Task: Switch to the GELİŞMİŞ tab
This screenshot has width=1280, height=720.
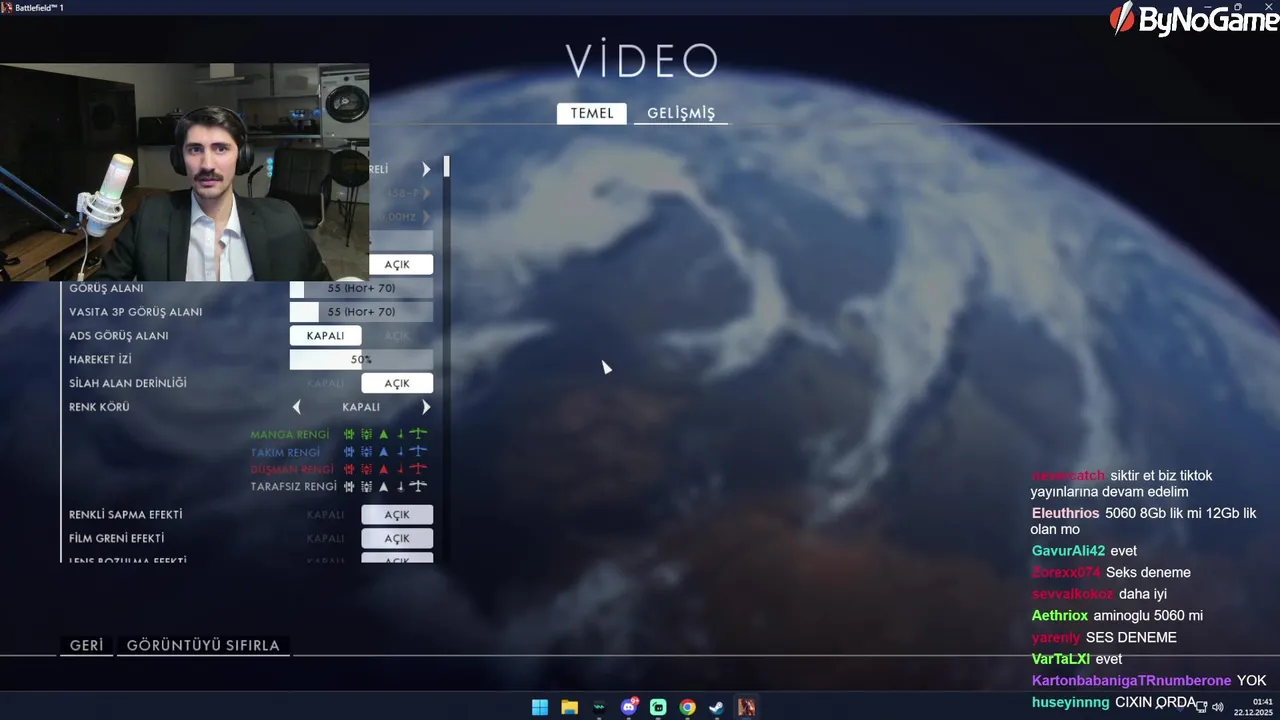Action: (681, 113)
